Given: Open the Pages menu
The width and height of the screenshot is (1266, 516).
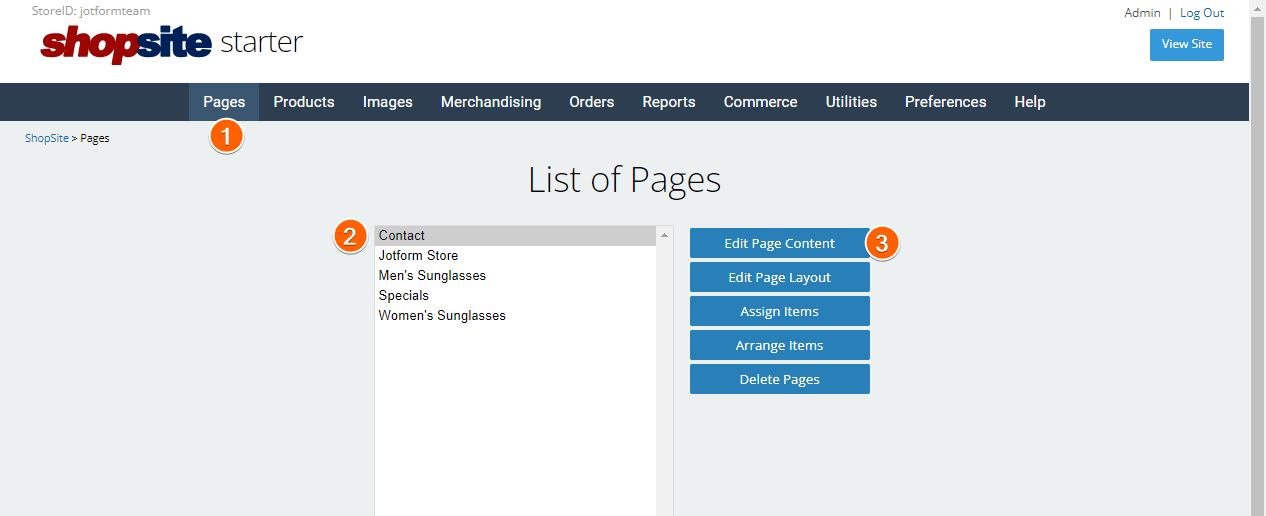Looking at the screenshot, I should [224, 102].
